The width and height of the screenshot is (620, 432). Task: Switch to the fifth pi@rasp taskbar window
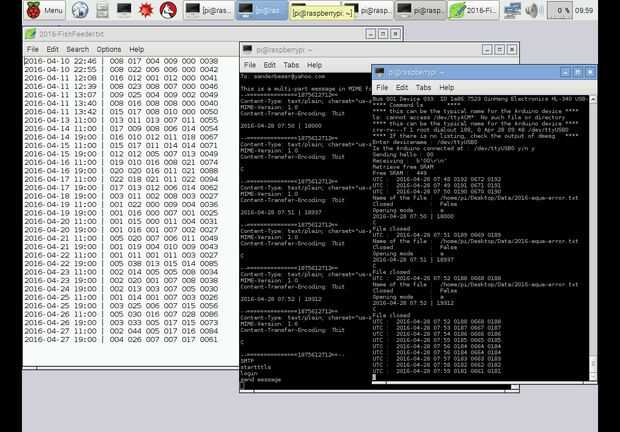(421, 10)
